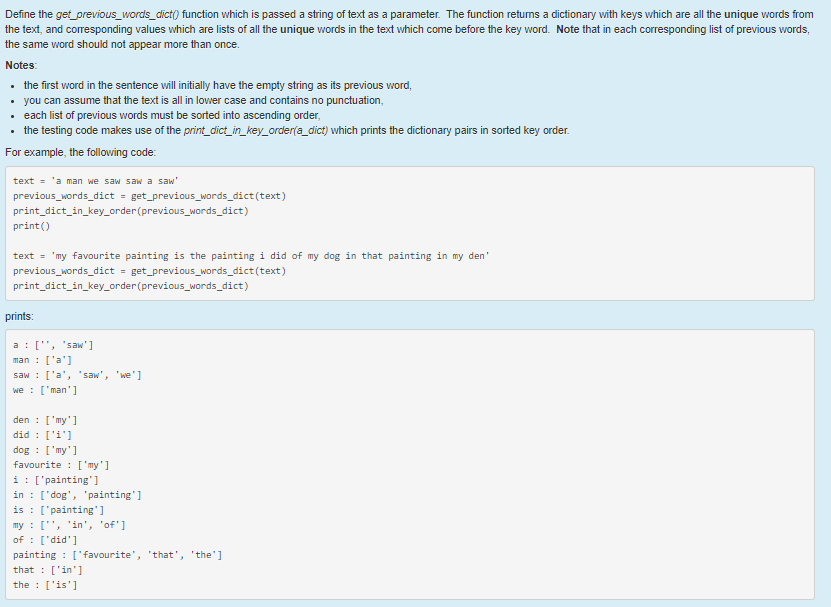831x607 pixels.
Task: Click the get_previous_words_dict() function name in description
Action: [x=118, y=14]
